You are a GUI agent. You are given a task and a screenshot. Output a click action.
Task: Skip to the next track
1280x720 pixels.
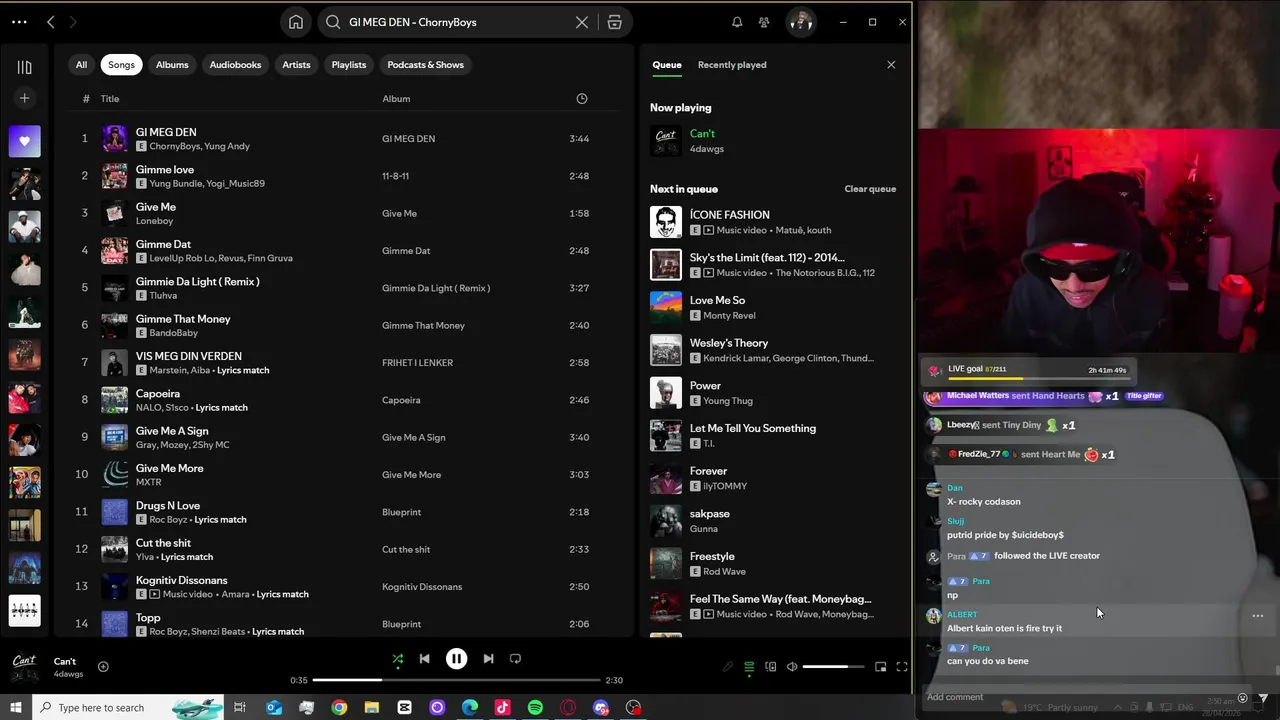488,659
